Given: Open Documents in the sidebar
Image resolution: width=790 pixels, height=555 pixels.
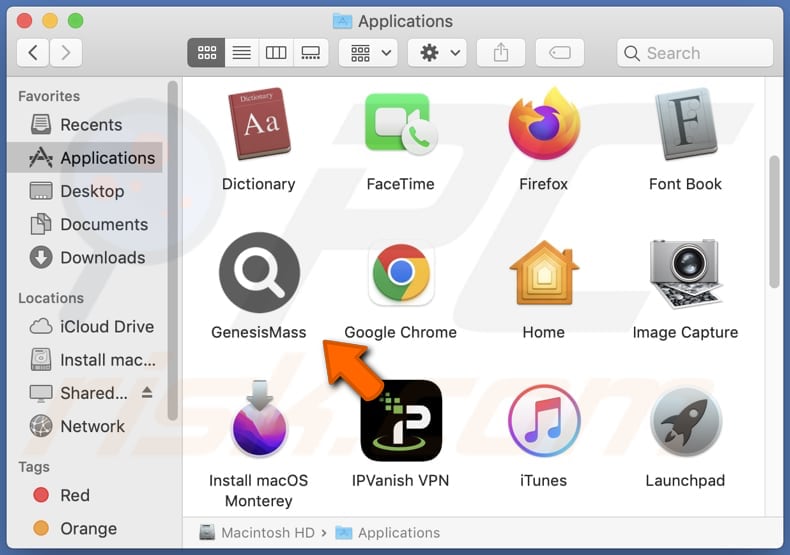Looking at the screenshot, I should tap(85, 224).
